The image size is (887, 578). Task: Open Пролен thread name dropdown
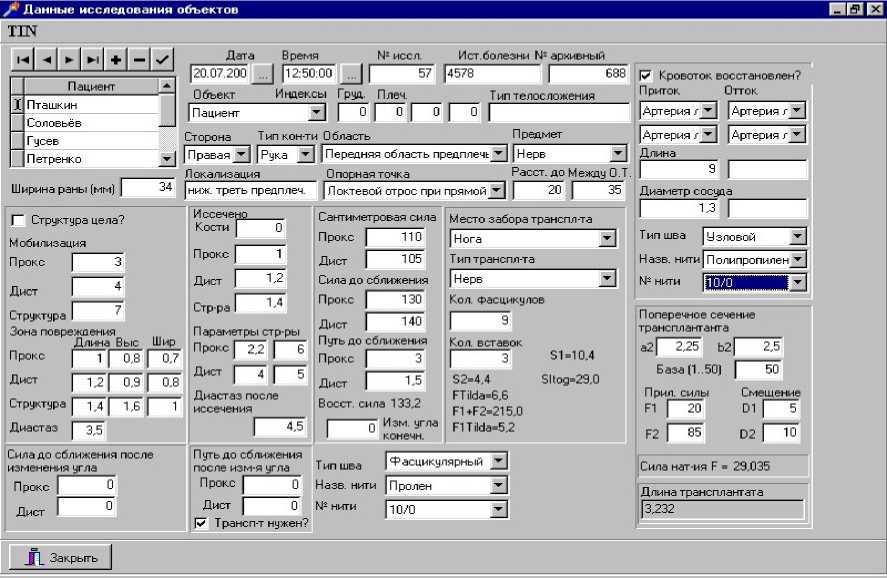(498, 485)
